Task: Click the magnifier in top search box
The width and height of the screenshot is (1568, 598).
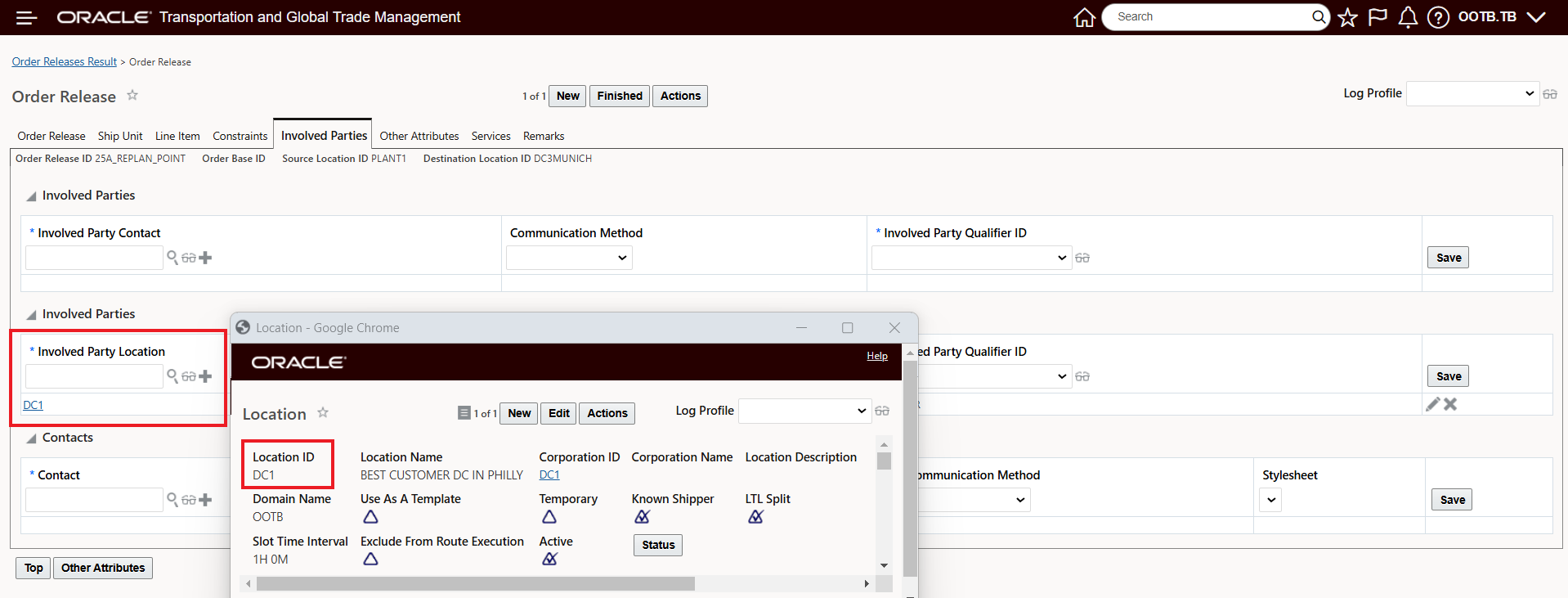Action: pyautogui.click(x=1319, y=16)
